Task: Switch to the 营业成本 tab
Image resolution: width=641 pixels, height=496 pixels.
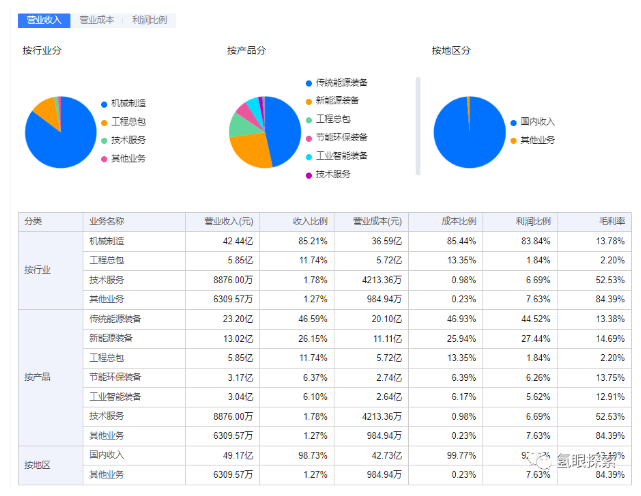Action: [x=97, y=20]
